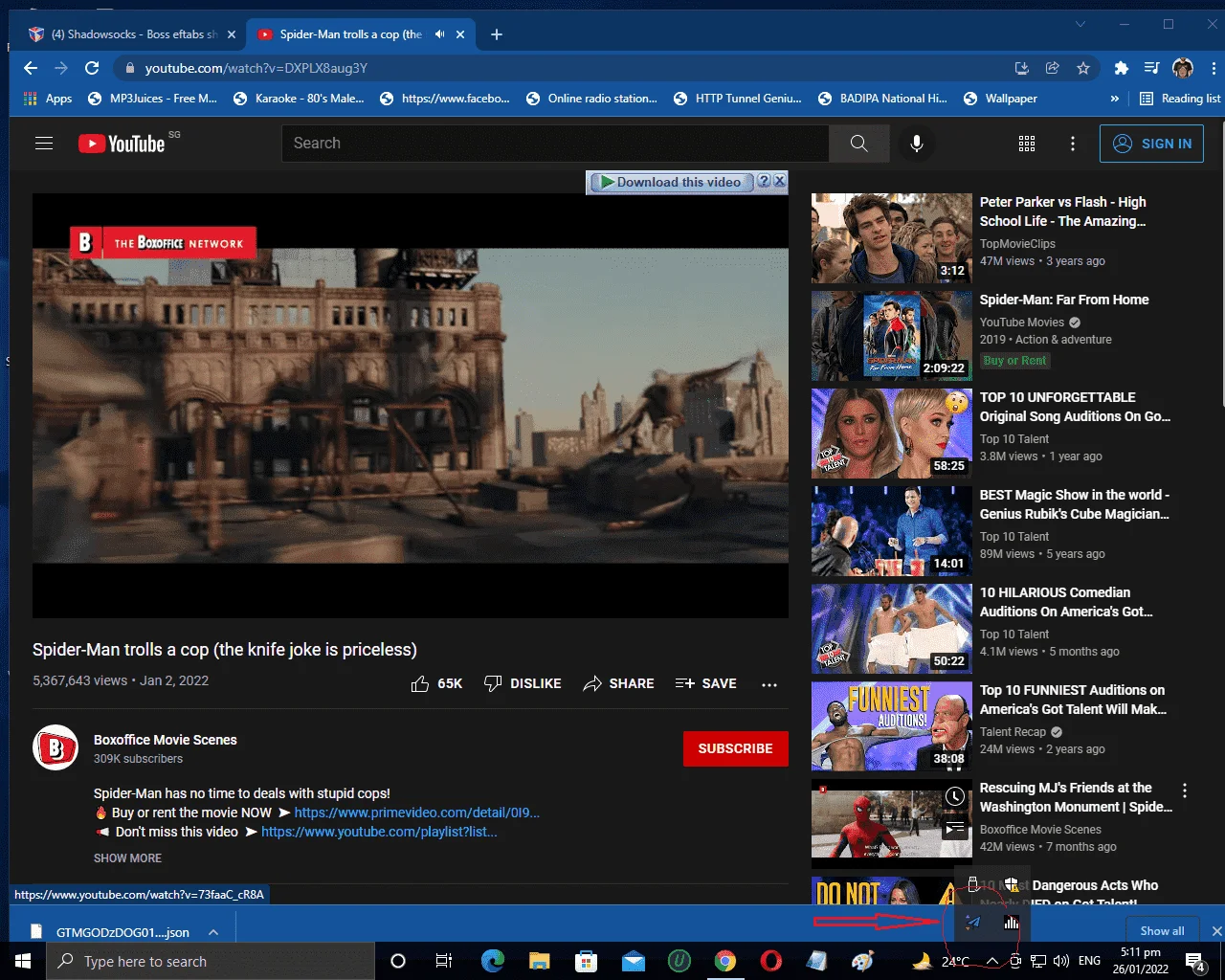Image resolution: width=1225 pixels, height=980 pixels.
Task: Open the Windows Start menu
Action: click(23, 961)
